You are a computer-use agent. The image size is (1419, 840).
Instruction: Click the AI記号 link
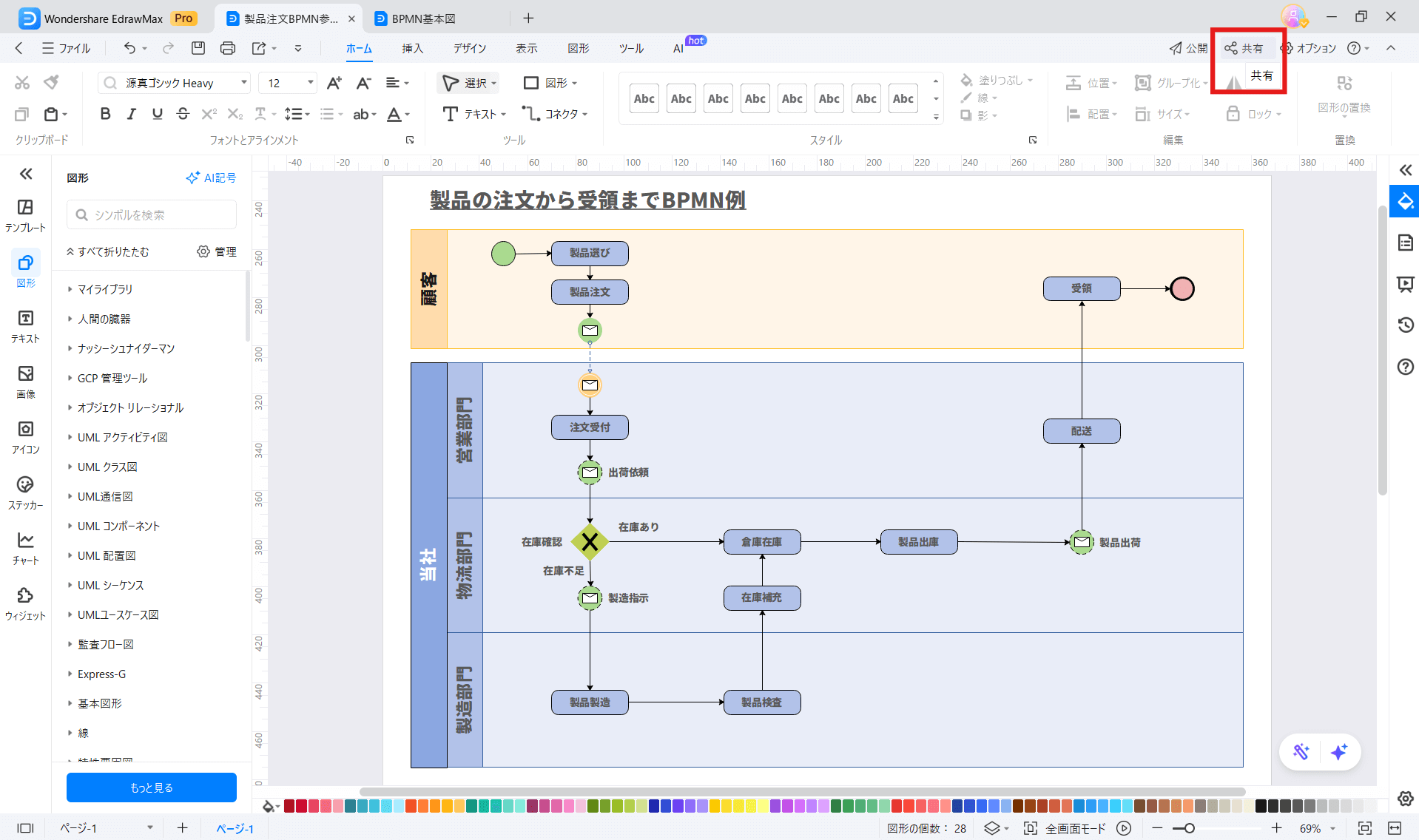pyautogui.click(x=211, y=177)
